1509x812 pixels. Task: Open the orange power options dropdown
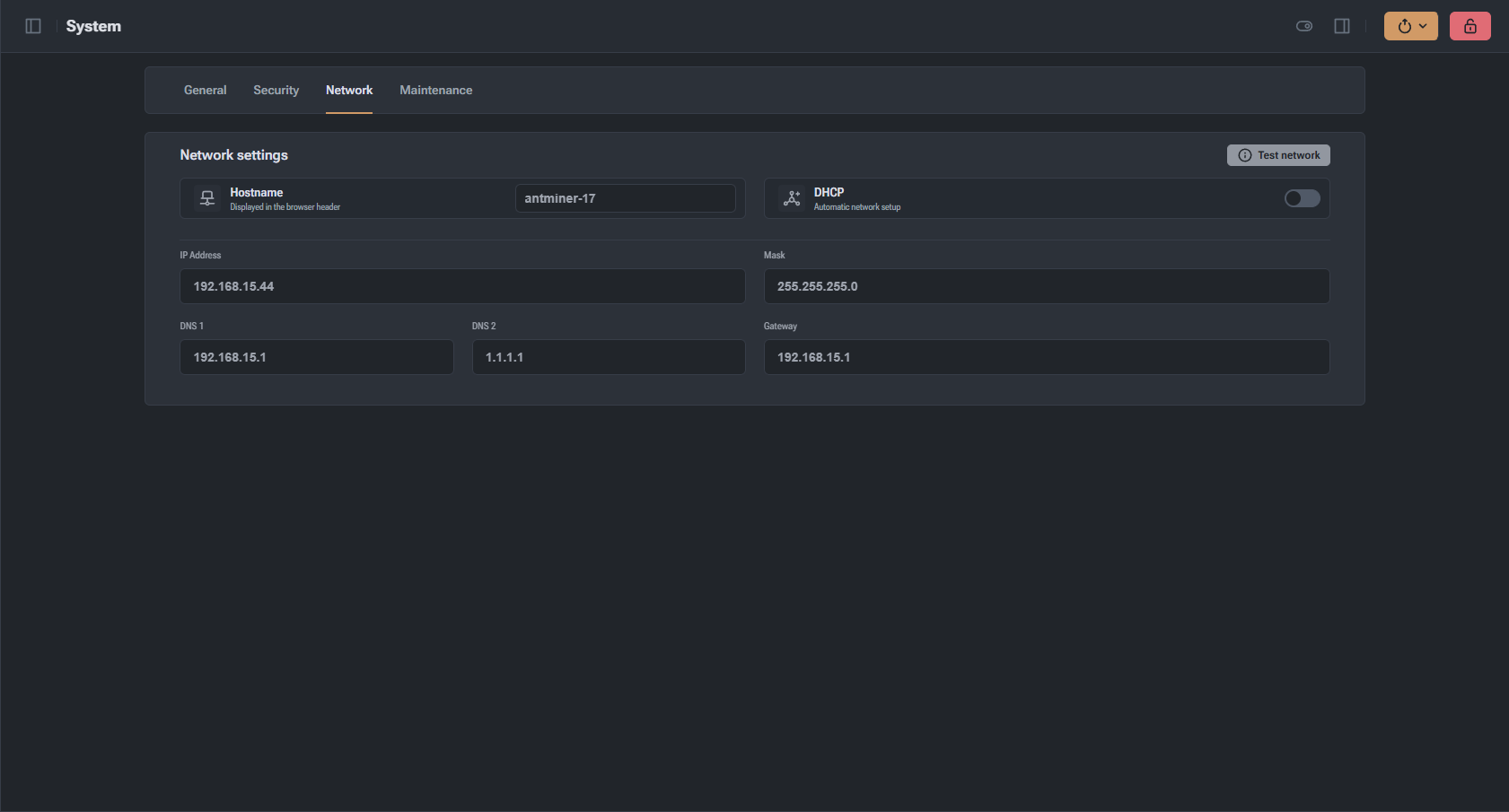[1410, 26]
